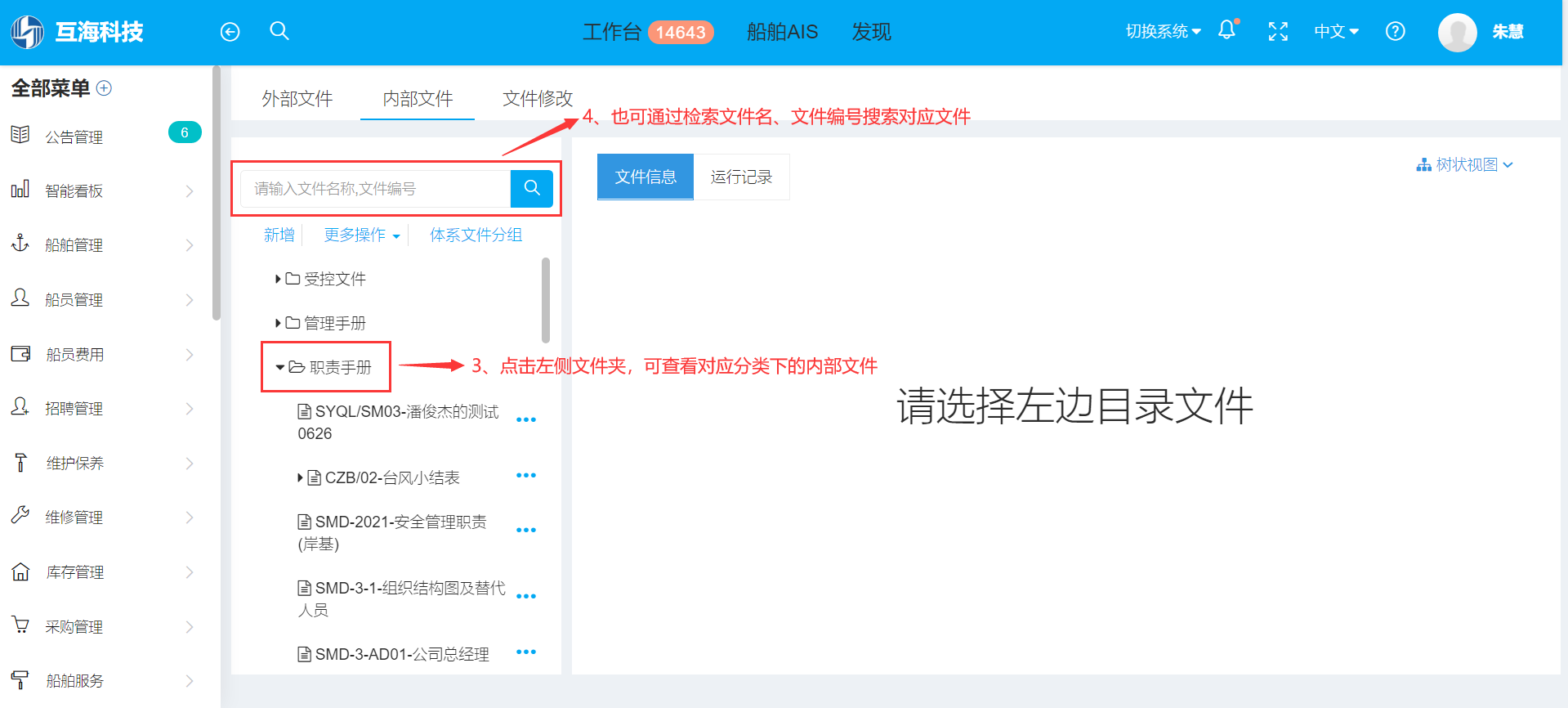The image size is (1568, 708).
Task: Switch to the 文件修改 tab
Action: point(538,99)
